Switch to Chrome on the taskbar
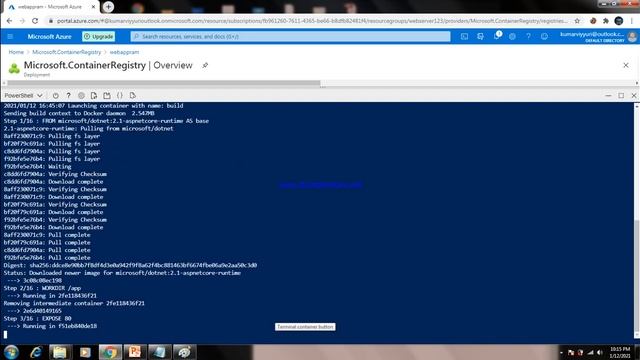Viewport: 640px width, 360px height. pos(110,352)
